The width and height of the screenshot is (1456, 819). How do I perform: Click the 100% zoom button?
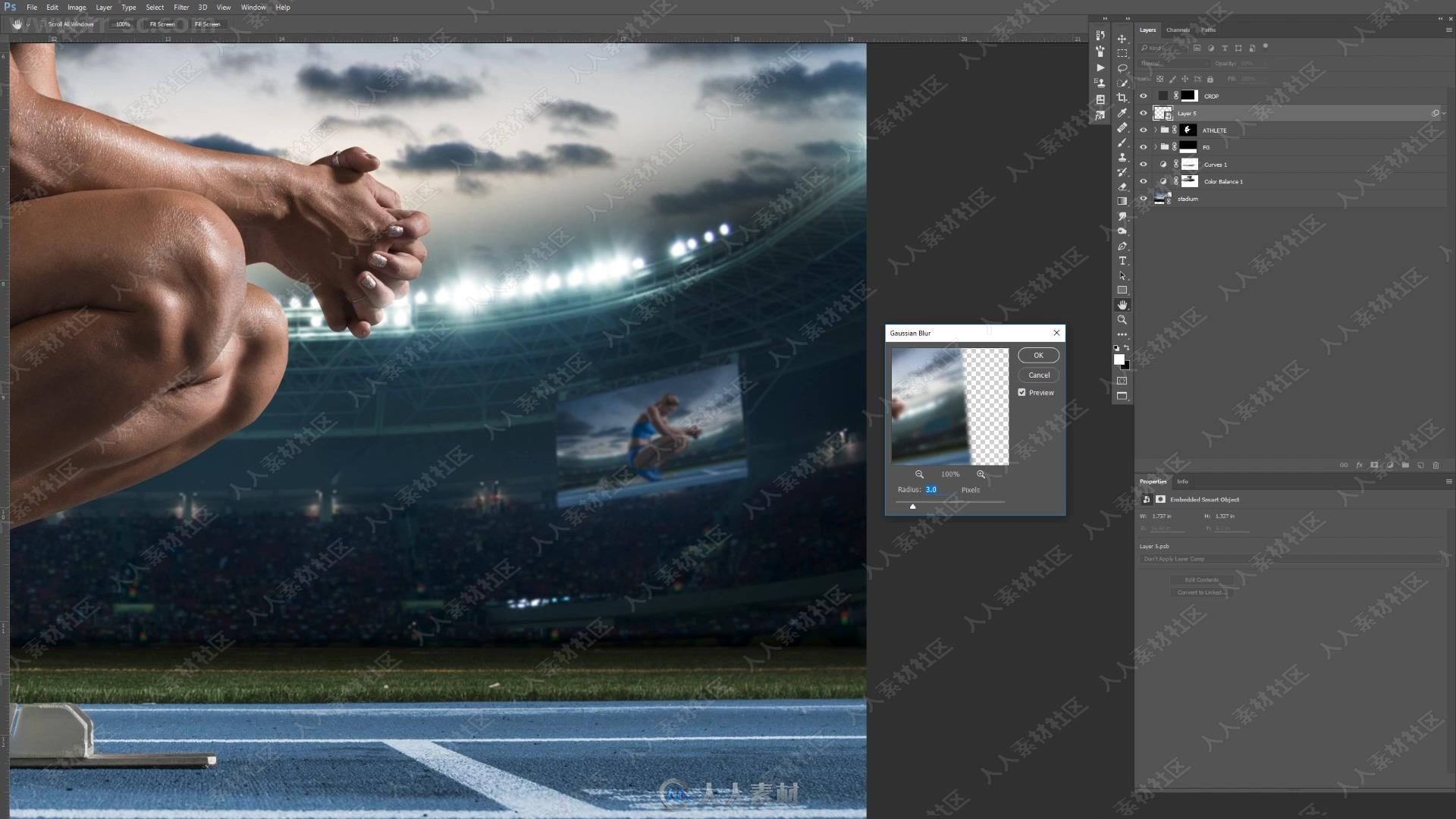pos(123,24)
